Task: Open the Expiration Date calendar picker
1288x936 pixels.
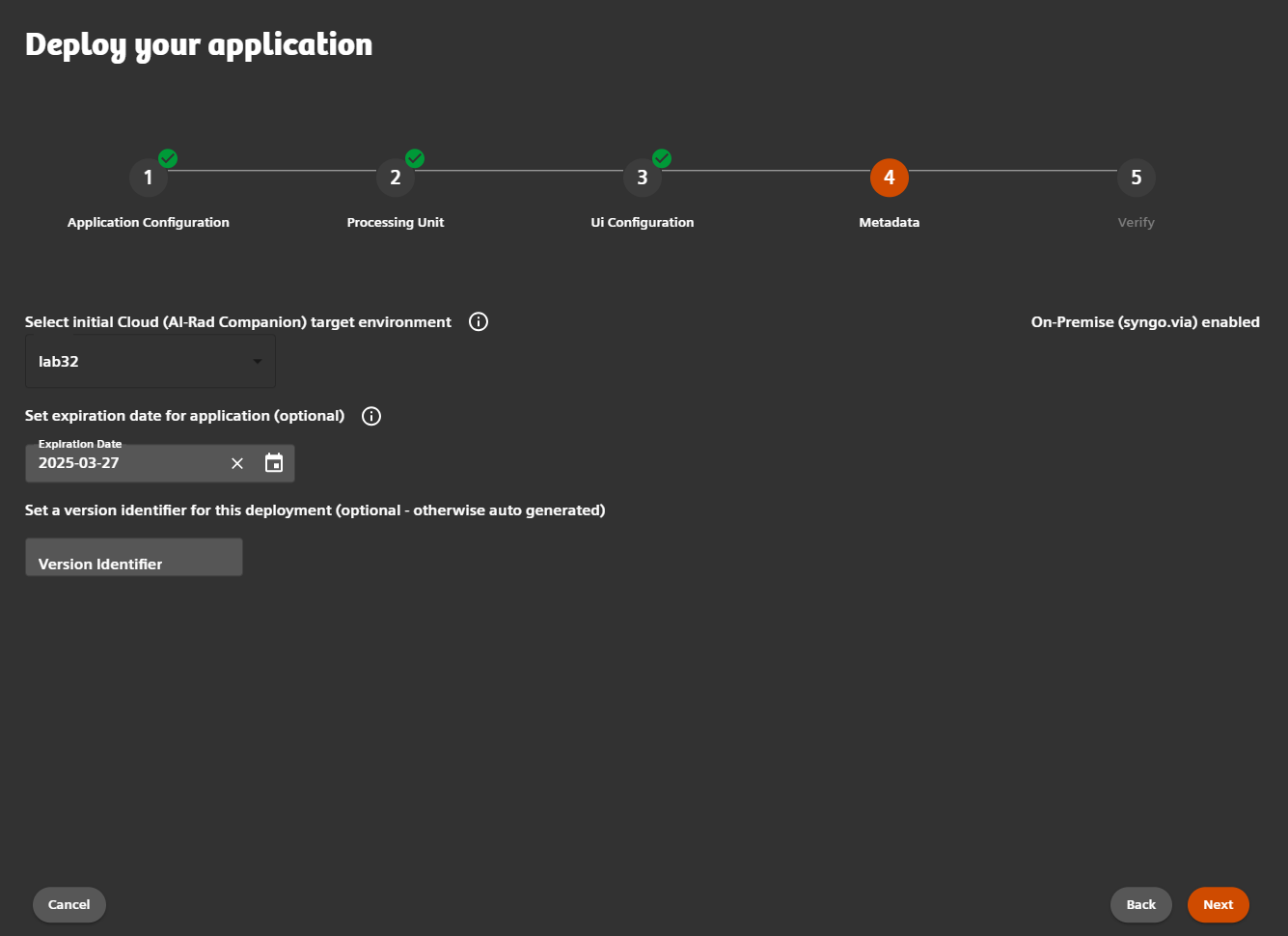Action: click(x=273, y=463)
